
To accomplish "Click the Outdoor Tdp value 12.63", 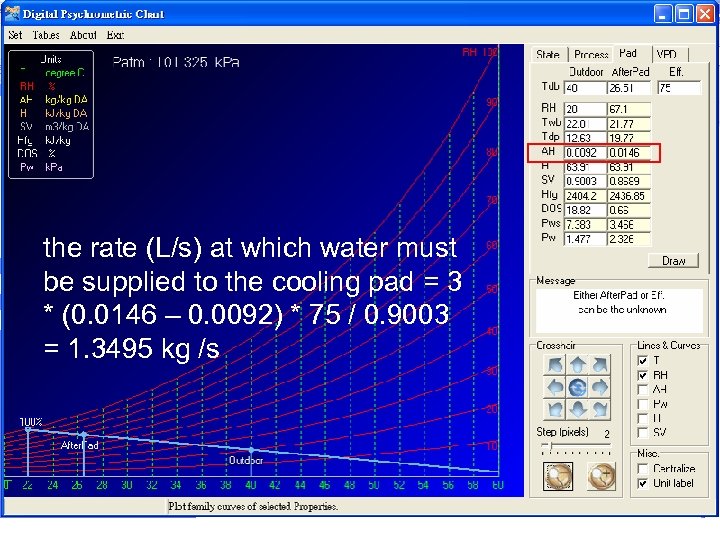I will click(x=585, y=138).
